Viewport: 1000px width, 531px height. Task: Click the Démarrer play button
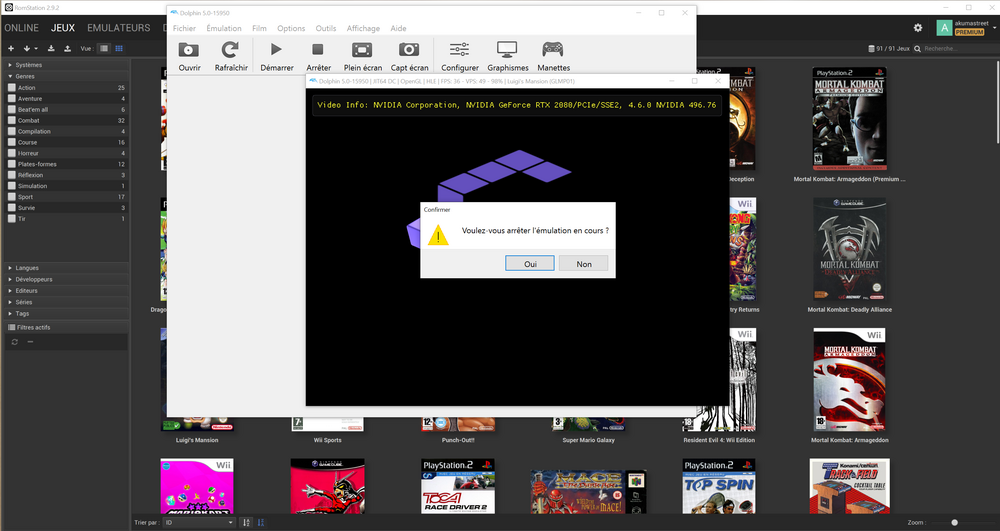276,50
